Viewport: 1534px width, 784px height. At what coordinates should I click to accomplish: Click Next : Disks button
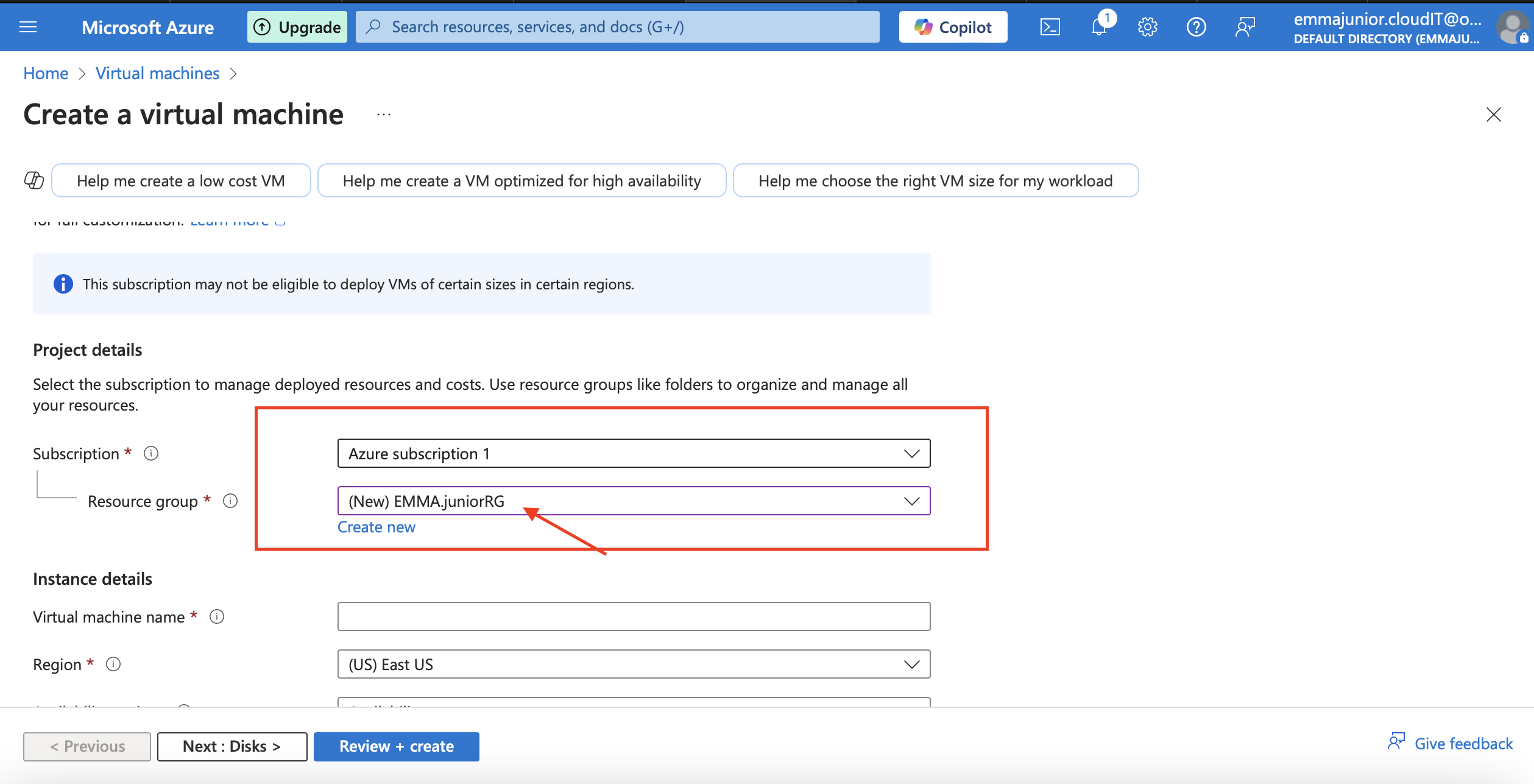tap(232, 746)
